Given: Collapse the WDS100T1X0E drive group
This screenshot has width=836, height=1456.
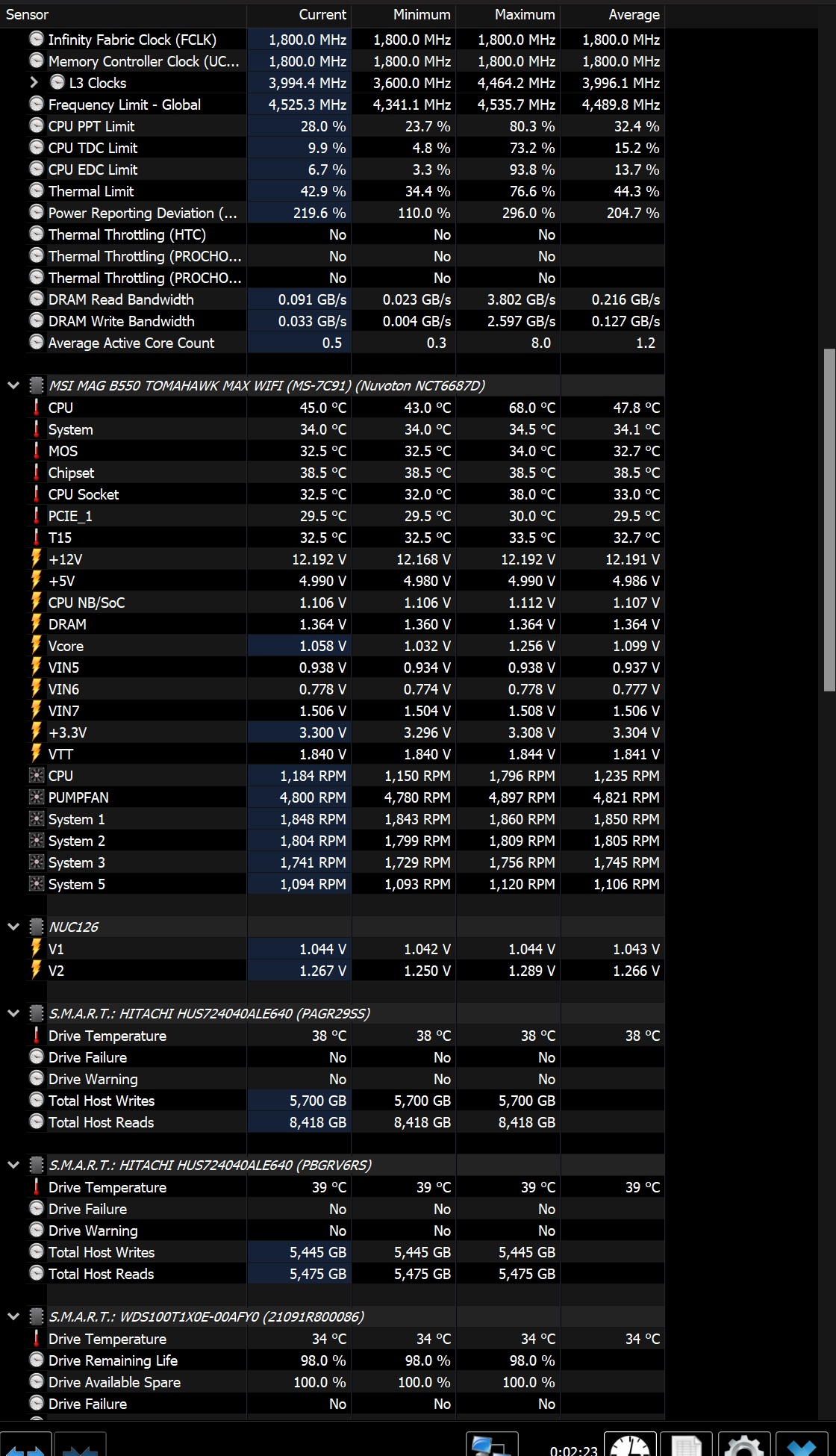Looking at the screenshot, I should tap(13, 1316).
